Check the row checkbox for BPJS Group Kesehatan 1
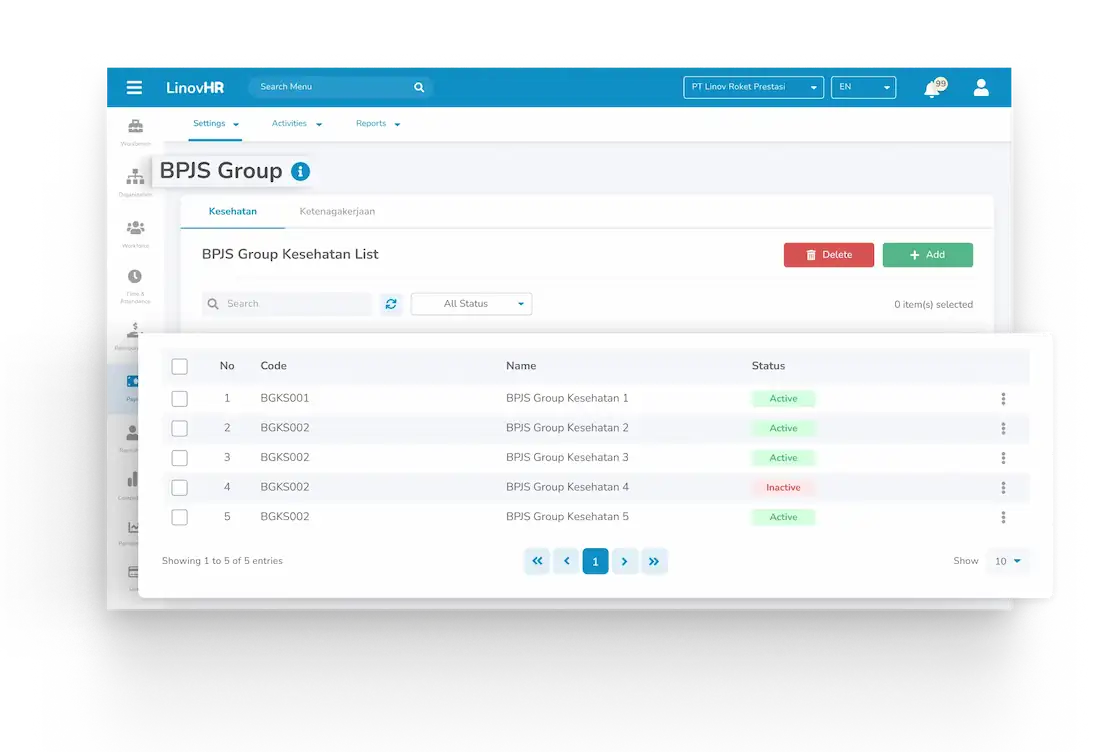The height and width of the screenshot is (752, 1100). tap(179, 397)
